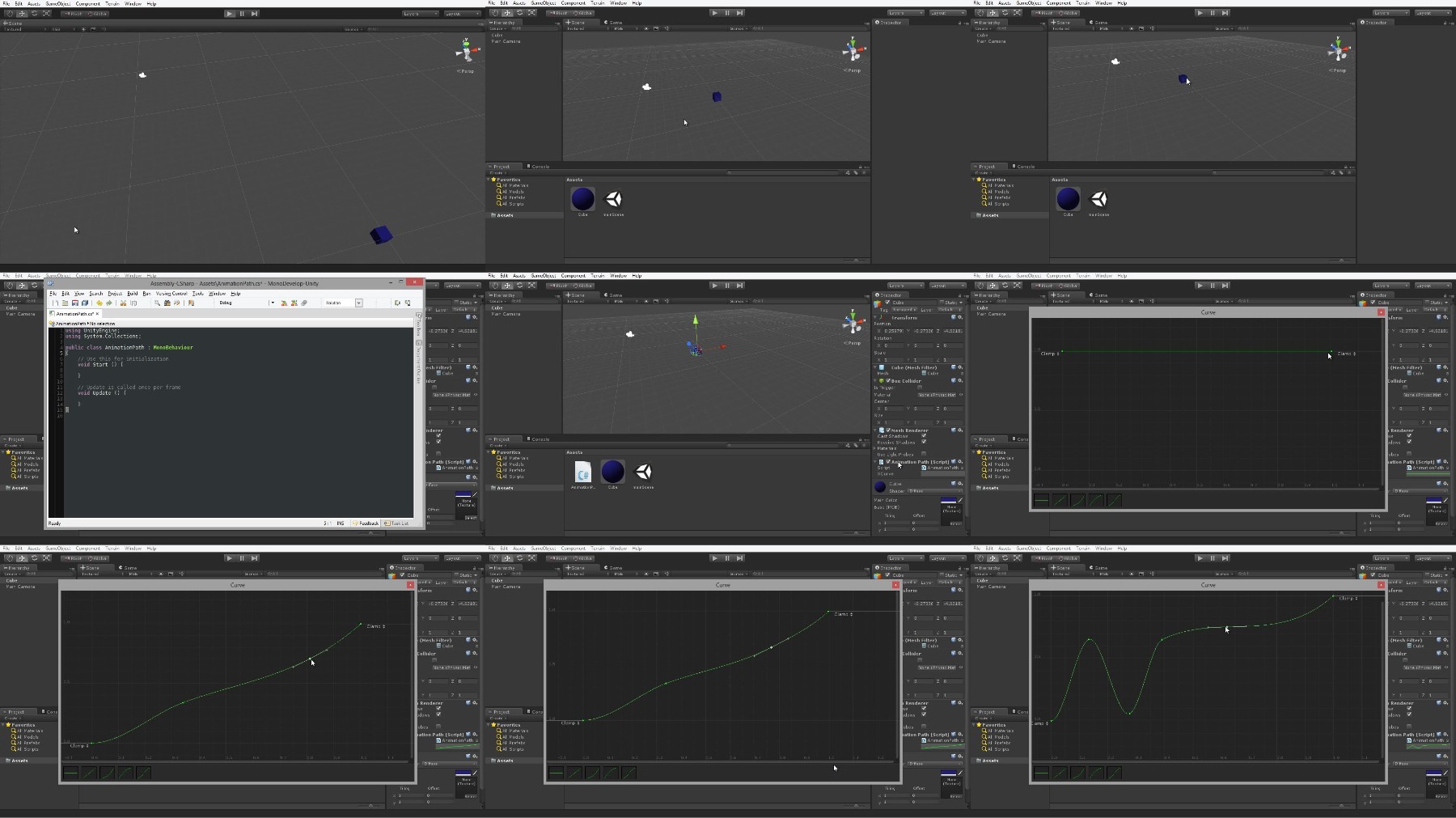Toggle Box Collider enabled checkbox in move-gizmo frame
The height and width of the screenshot is (818, 1456).
tap(888, 380)
